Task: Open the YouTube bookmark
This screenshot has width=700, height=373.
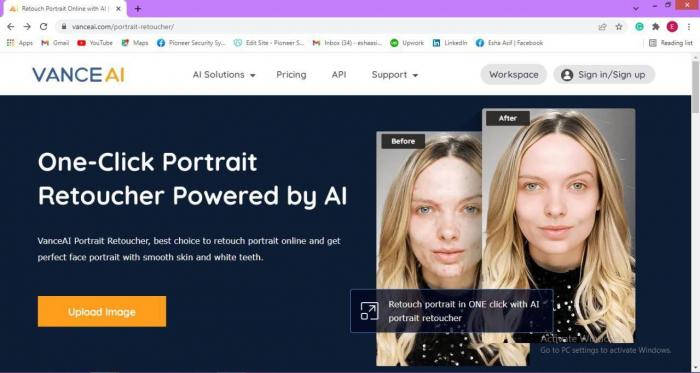Action: tap(95, 43)
